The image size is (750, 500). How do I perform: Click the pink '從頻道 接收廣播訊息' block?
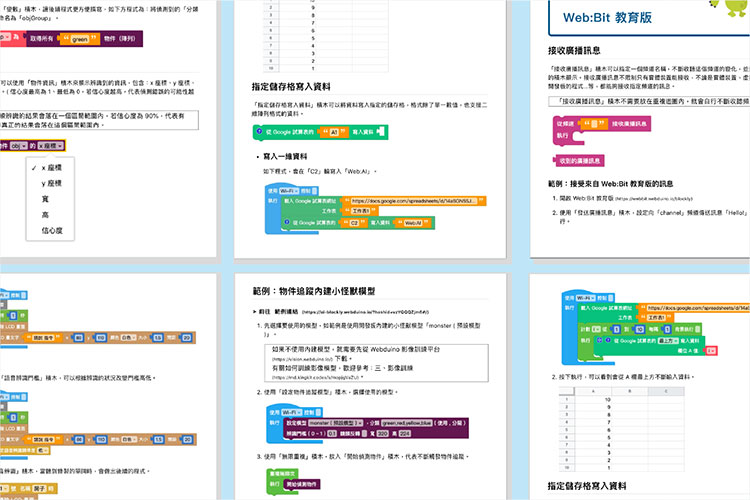[601, 123]
